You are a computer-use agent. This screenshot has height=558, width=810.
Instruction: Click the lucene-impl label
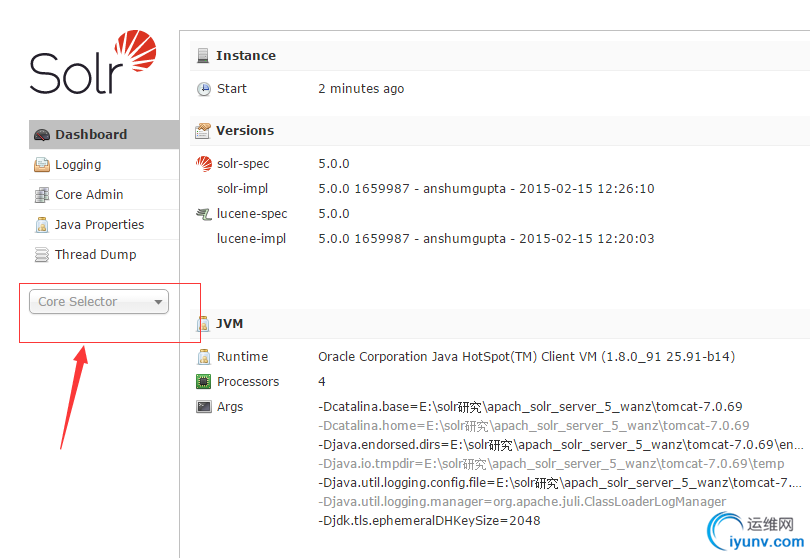click(x=251, y=239)
